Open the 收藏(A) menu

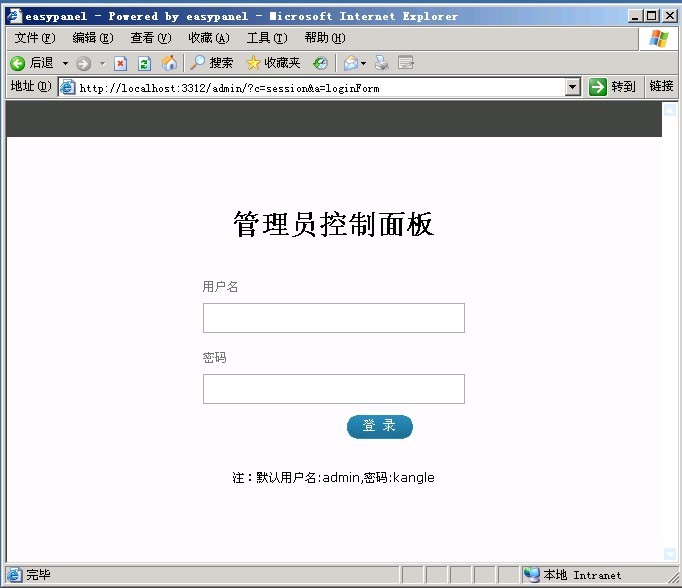(209, 38)
